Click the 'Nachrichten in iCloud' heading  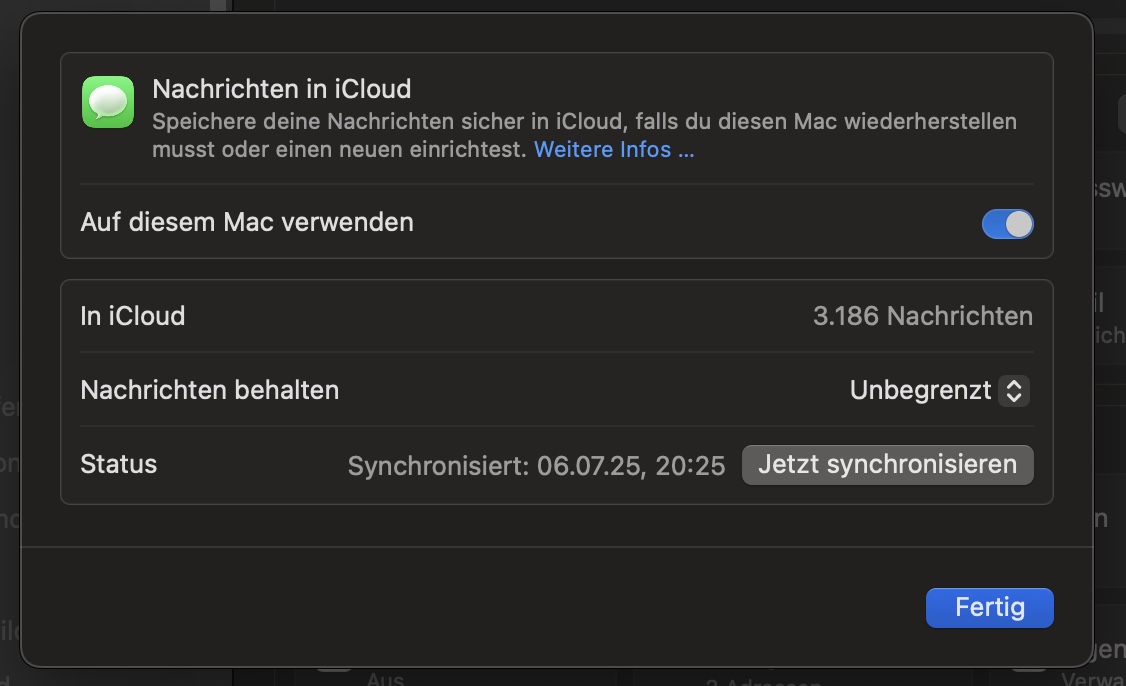click(x=281, y=89)
